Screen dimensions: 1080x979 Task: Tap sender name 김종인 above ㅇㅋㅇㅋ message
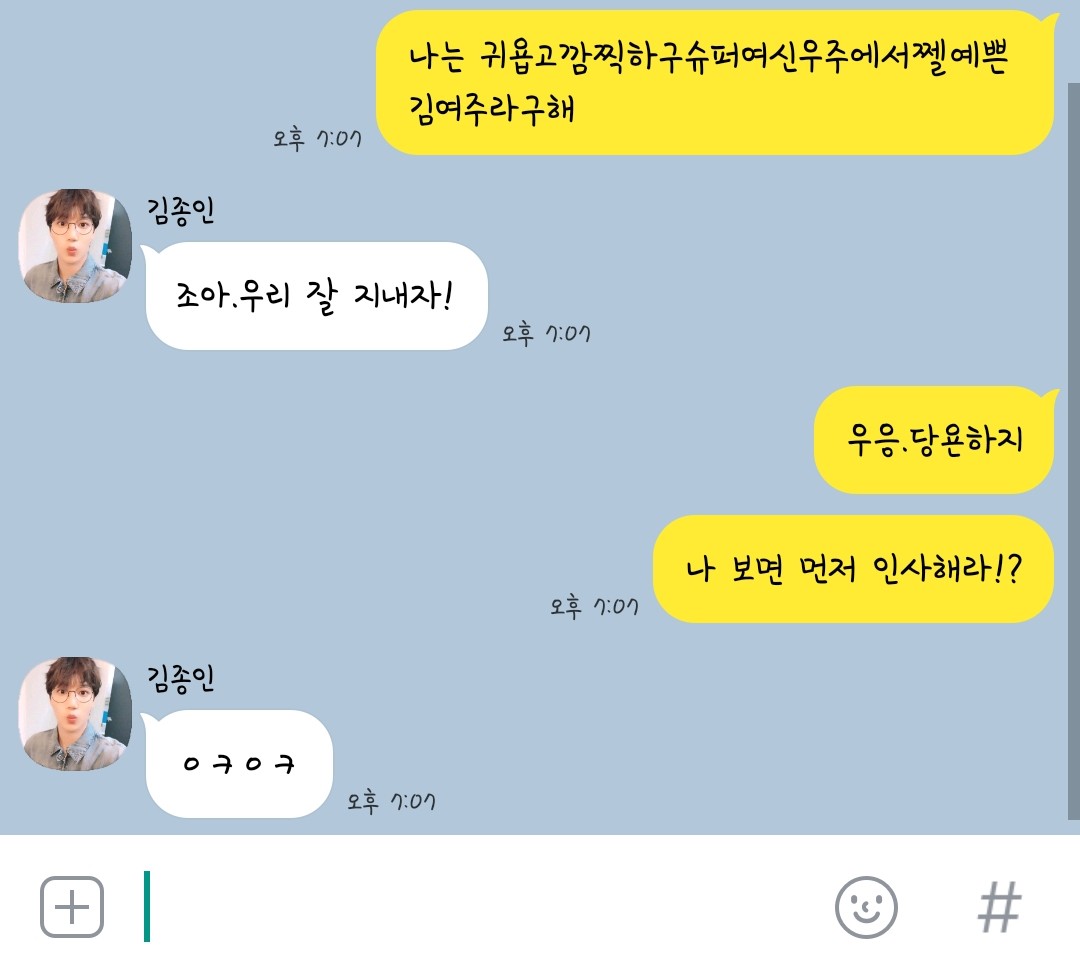click(180, 679)
